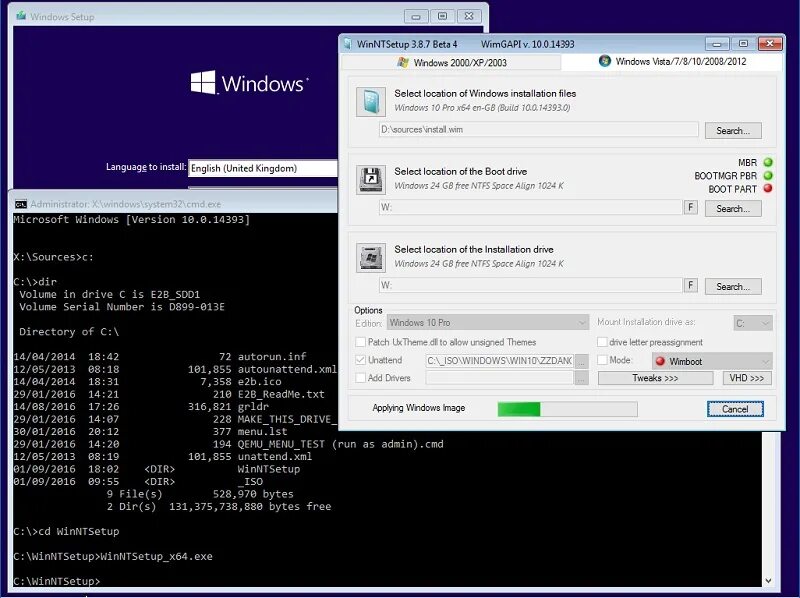Click 'unattend.xml' in the directory listing
Viewport: 800px width, 598px height.
click(x=274, y=457)
